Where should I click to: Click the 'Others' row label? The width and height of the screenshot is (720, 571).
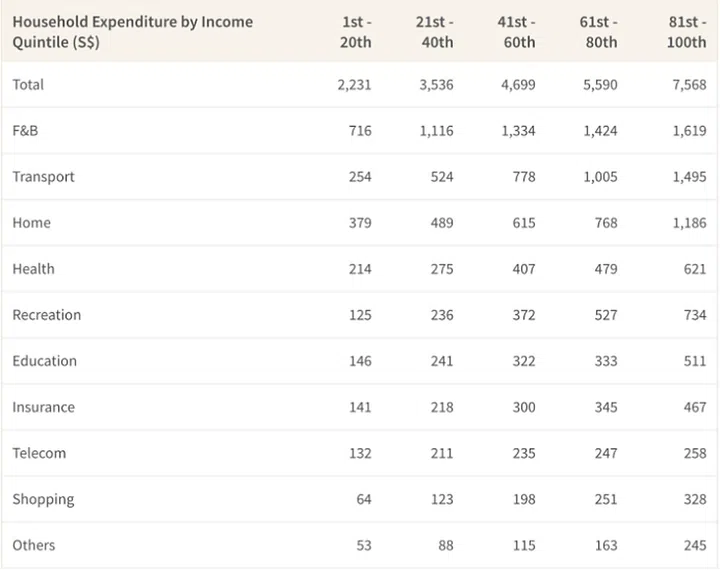33,545
